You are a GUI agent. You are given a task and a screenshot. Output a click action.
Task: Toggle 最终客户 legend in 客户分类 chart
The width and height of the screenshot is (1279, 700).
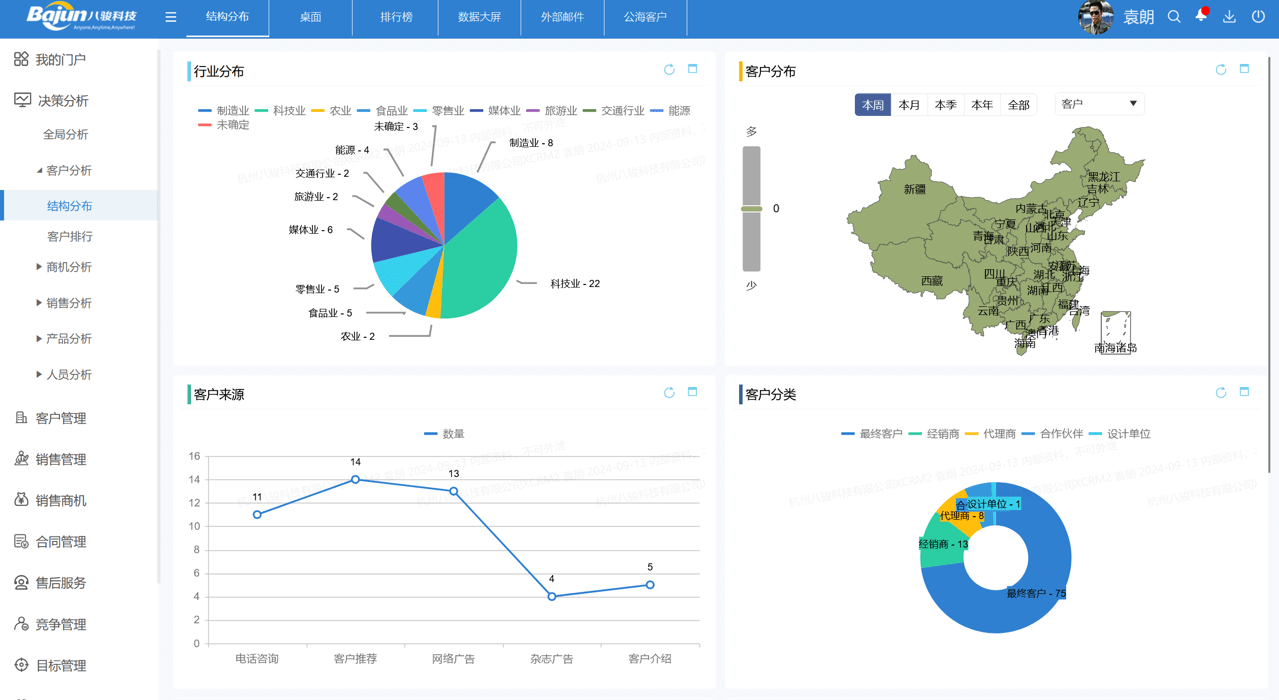(871, 434)
